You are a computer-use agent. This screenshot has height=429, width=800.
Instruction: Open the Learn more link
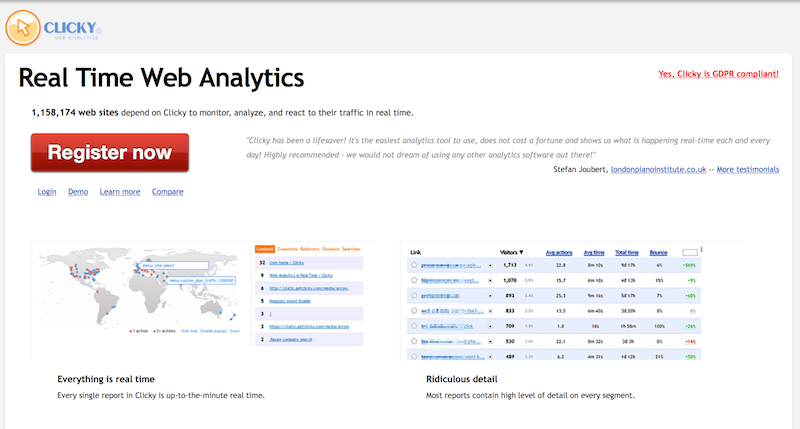point(120,192)
